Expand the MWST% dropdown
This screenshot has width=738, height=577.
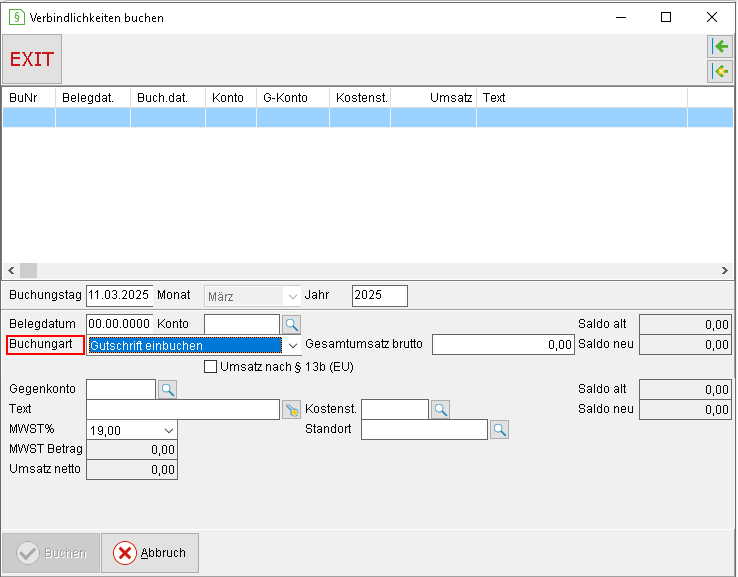(x=168, y=430)
